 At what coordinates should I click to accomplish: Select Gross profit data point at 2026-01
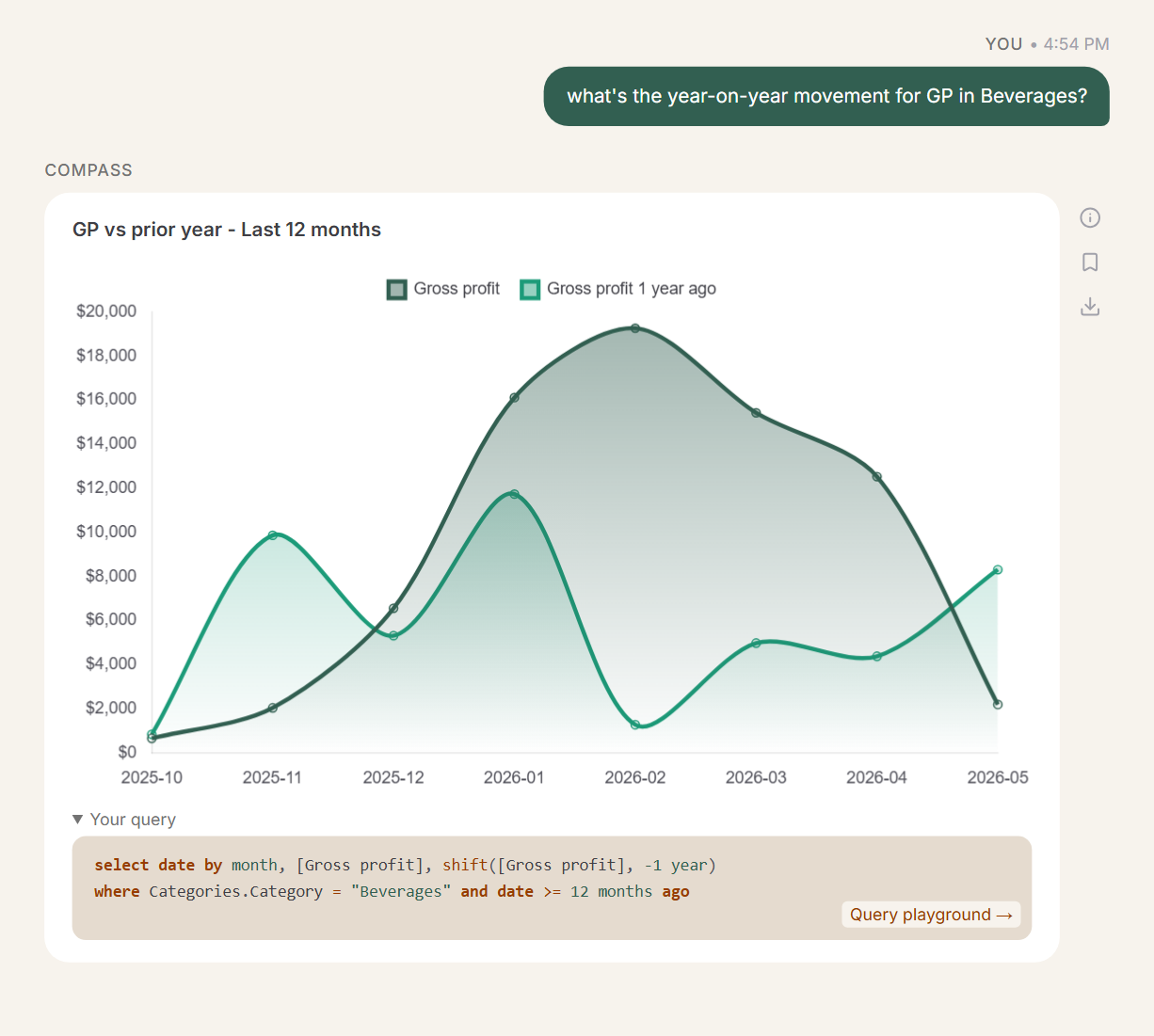(514, 398)
